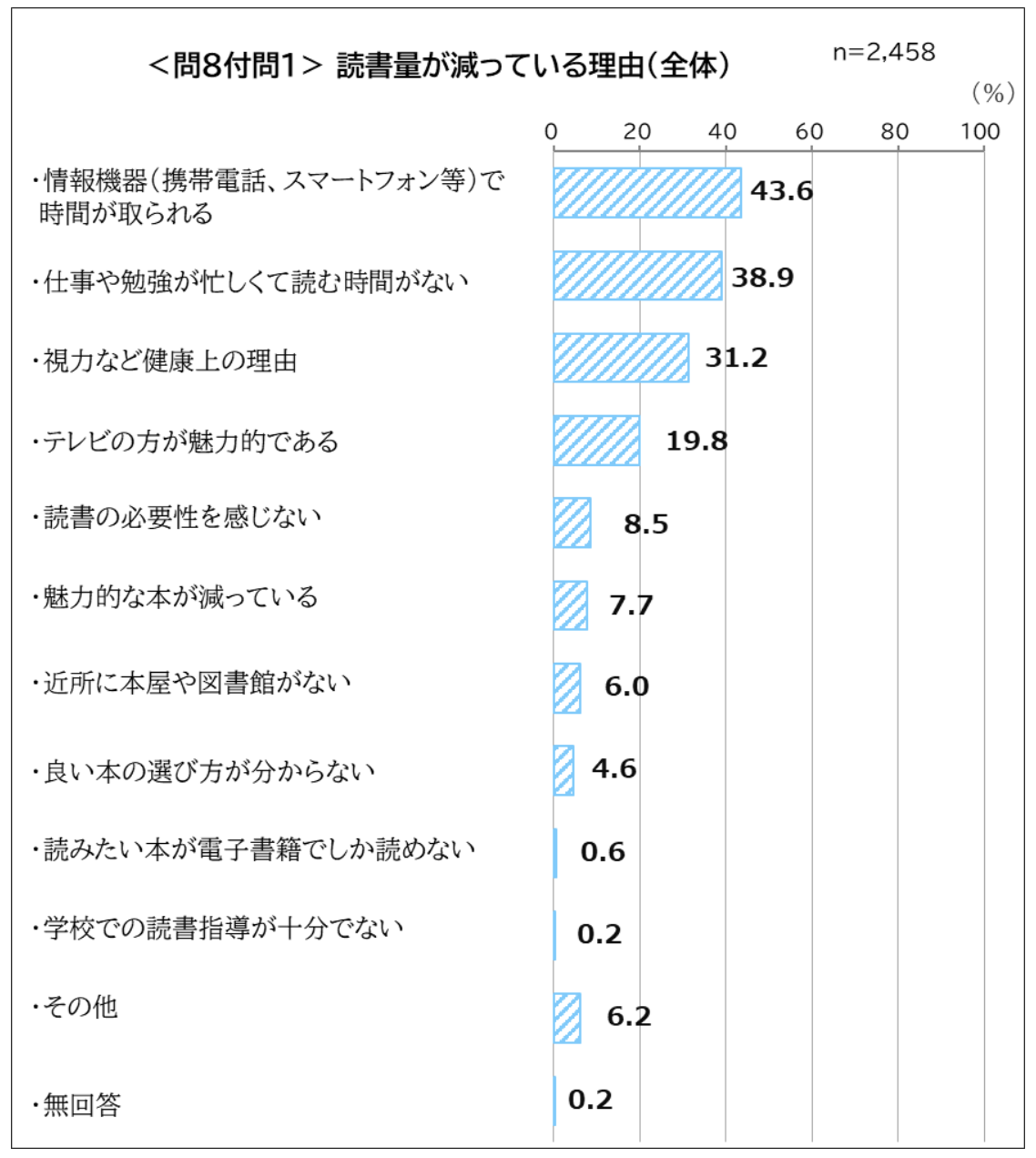
Task: Select the 学校での読書指導が十分でない label
Action: tap(218, 929)
